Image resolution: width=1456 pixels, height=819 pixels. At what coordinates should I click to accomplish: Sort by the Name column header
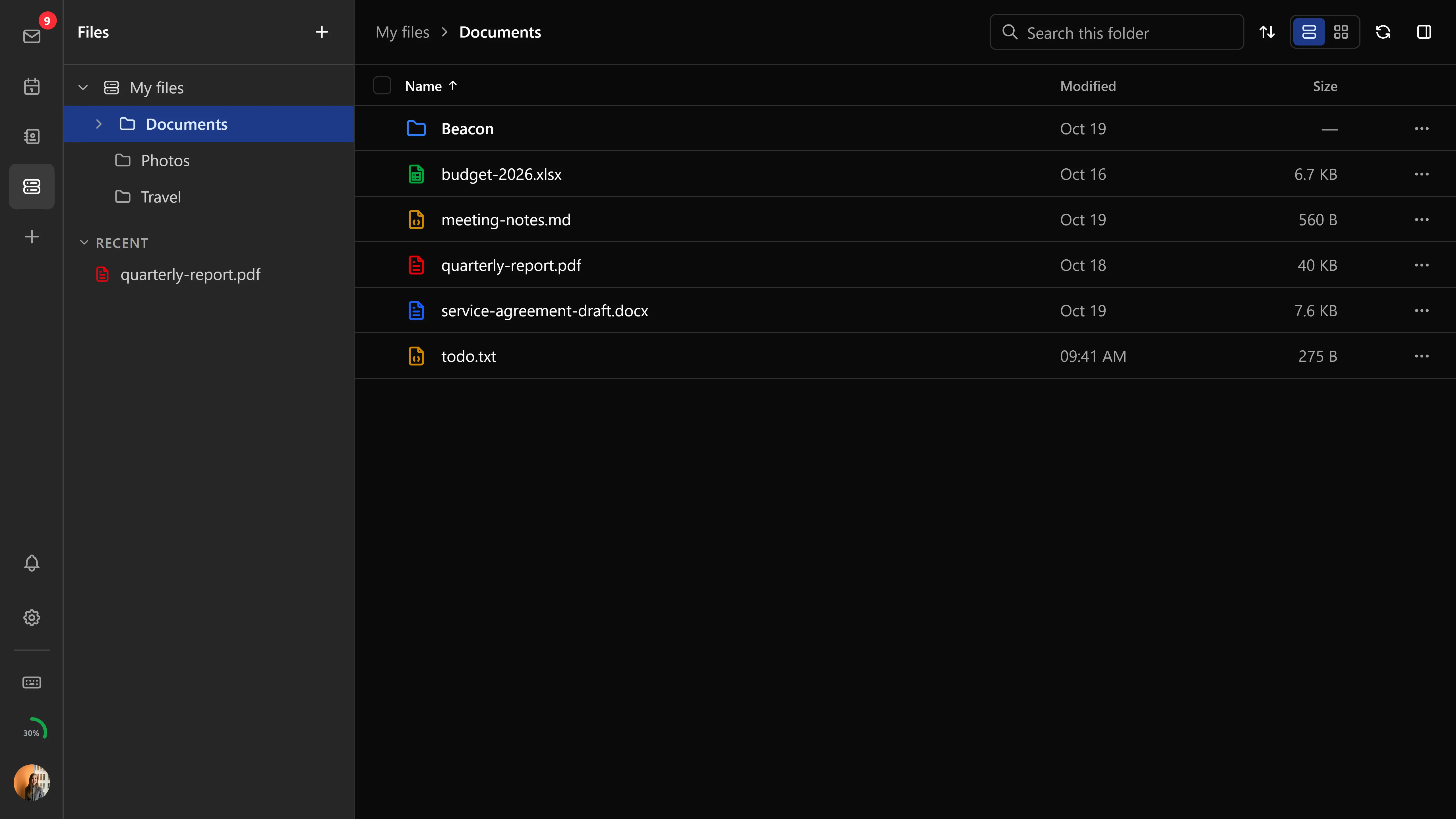tap(431, 86)
